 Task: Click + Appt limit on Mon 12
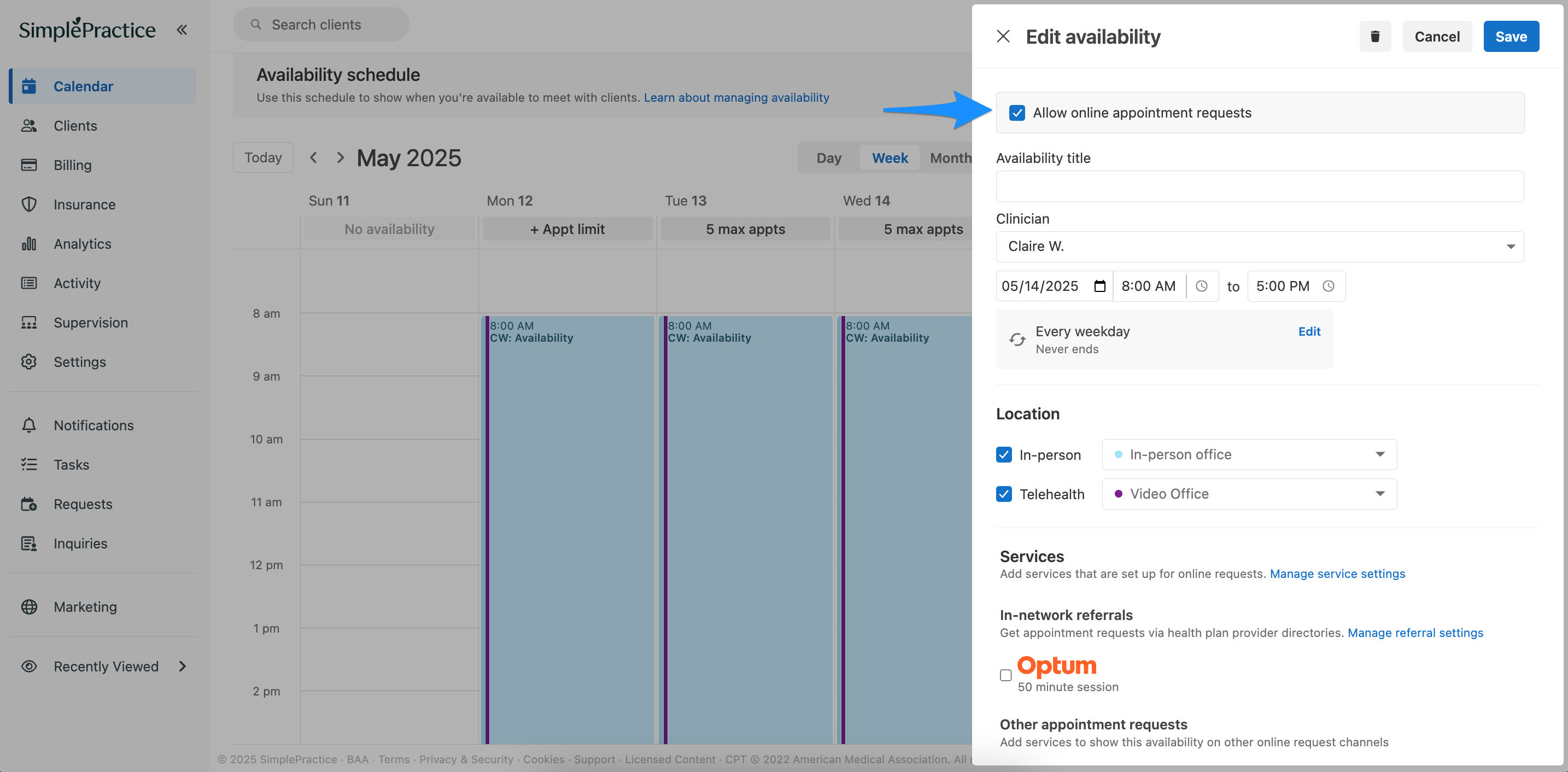coord(567,229)
